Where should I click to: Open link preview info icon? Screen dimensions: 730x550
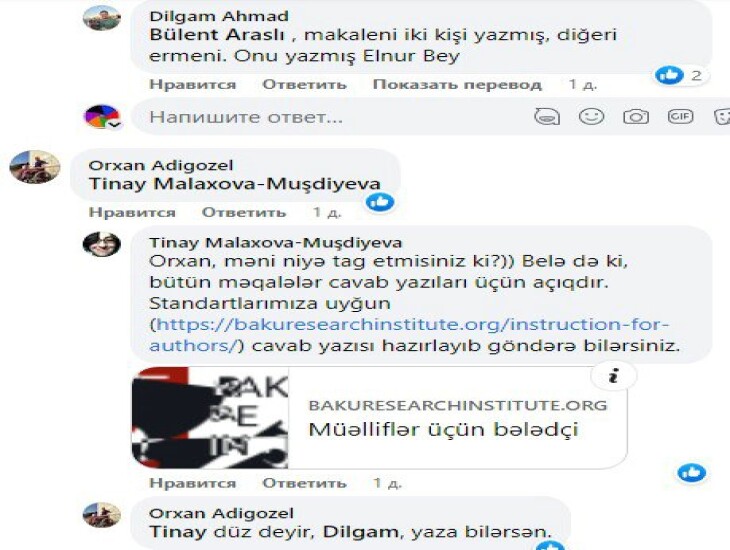click(614, 375)
